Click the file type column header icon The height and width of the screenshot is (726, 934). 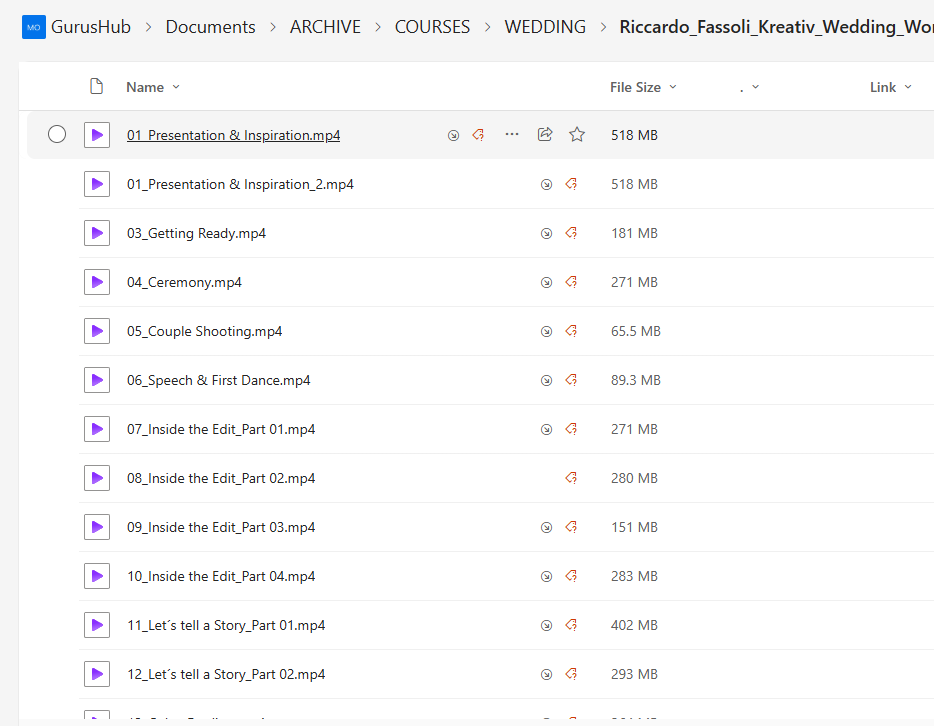coord(97,87)
